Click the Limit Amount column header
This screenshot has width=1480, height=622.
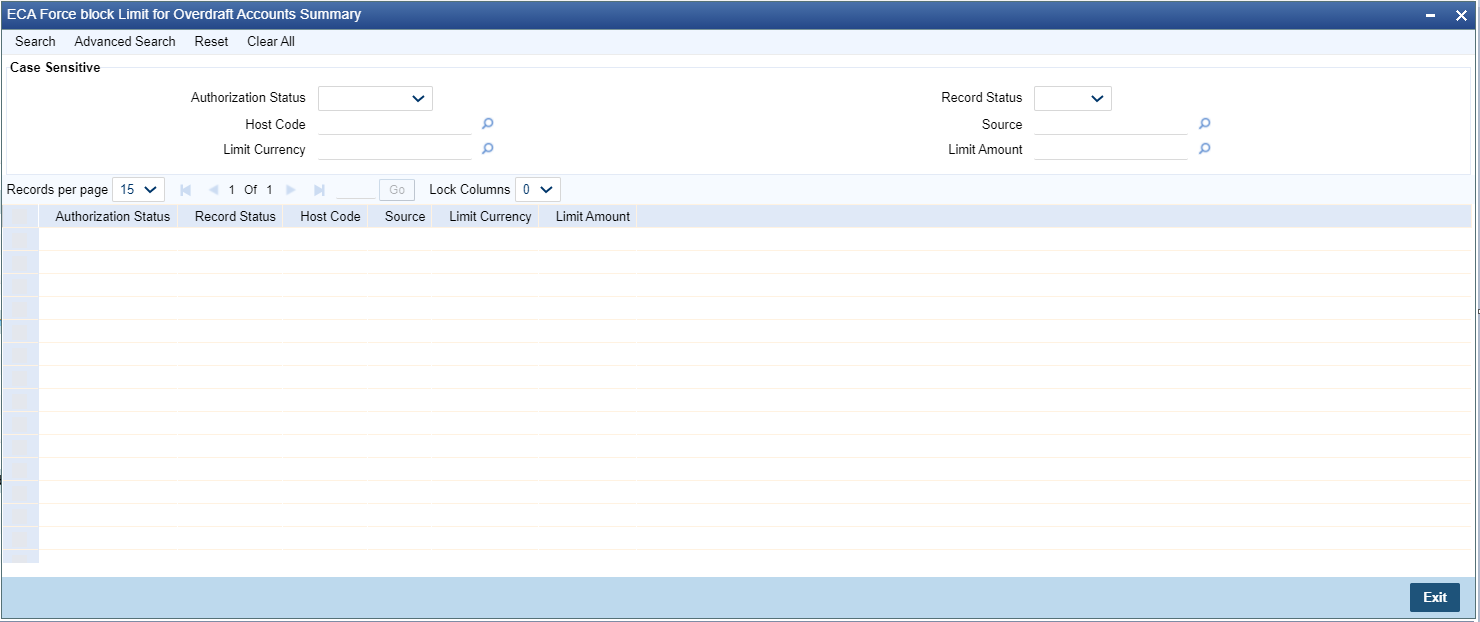(593, 216)
